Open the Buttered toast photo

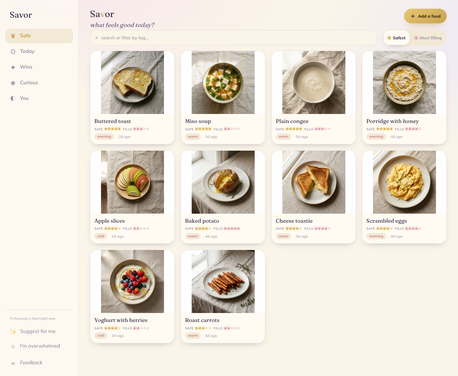tap(132, 82)
